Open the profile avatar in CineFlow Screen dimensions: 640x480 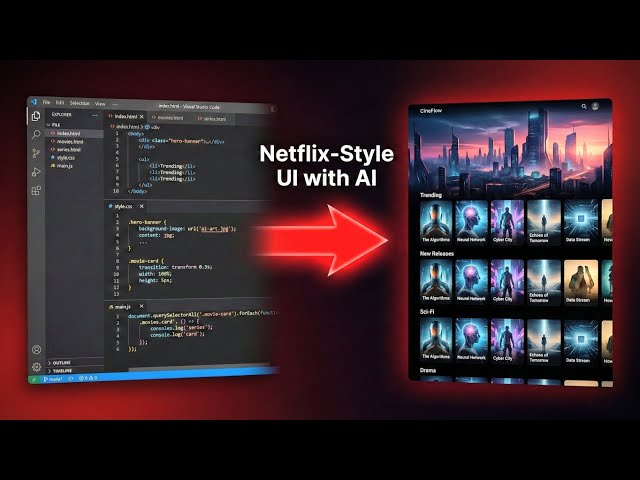click(595, 106)
